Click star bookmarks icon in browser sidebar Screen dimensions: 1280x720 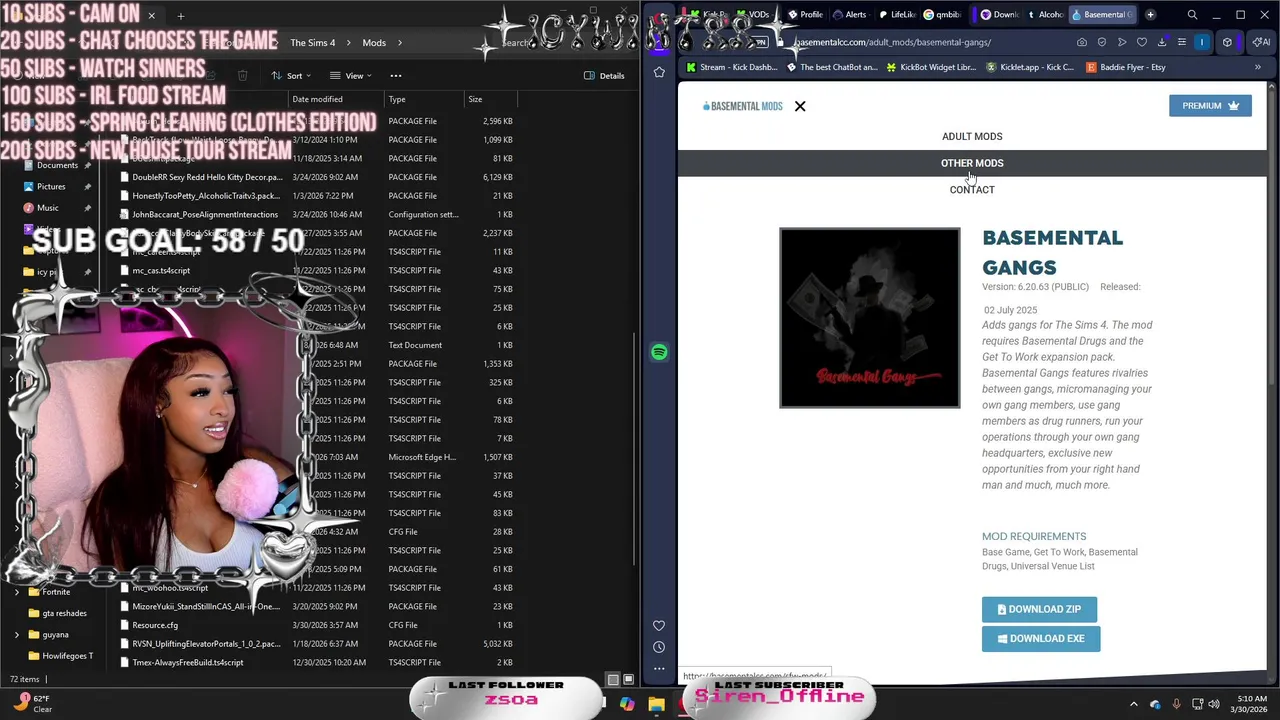click(659, 72)
